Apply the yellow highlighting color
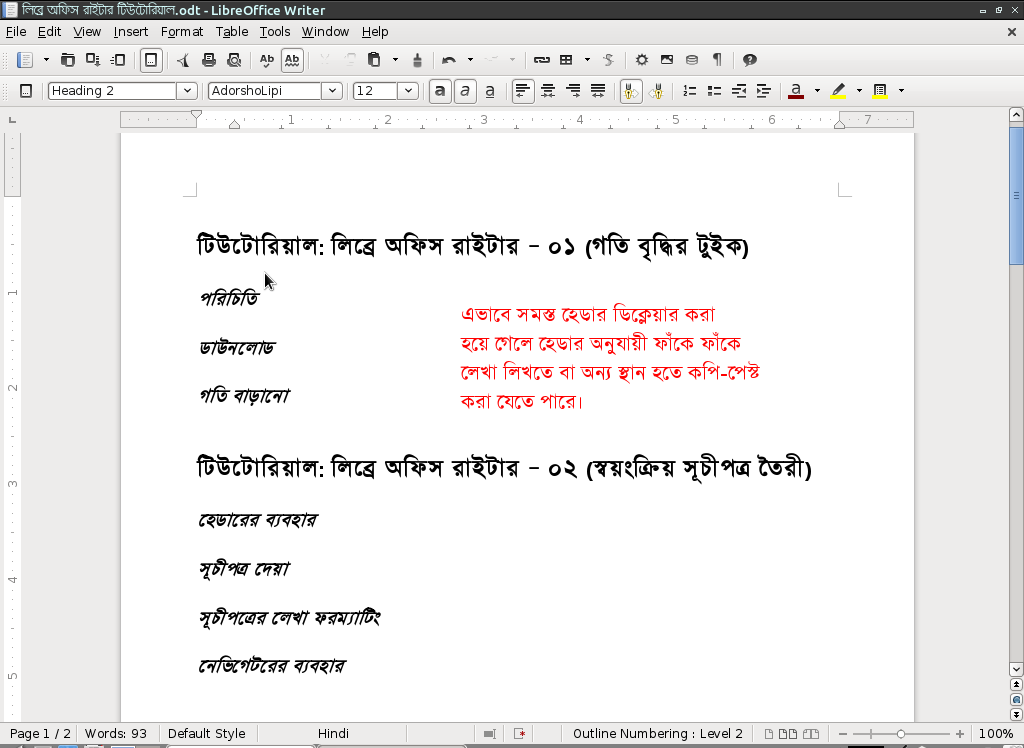The image size is (1024, 748). point(839,91)
